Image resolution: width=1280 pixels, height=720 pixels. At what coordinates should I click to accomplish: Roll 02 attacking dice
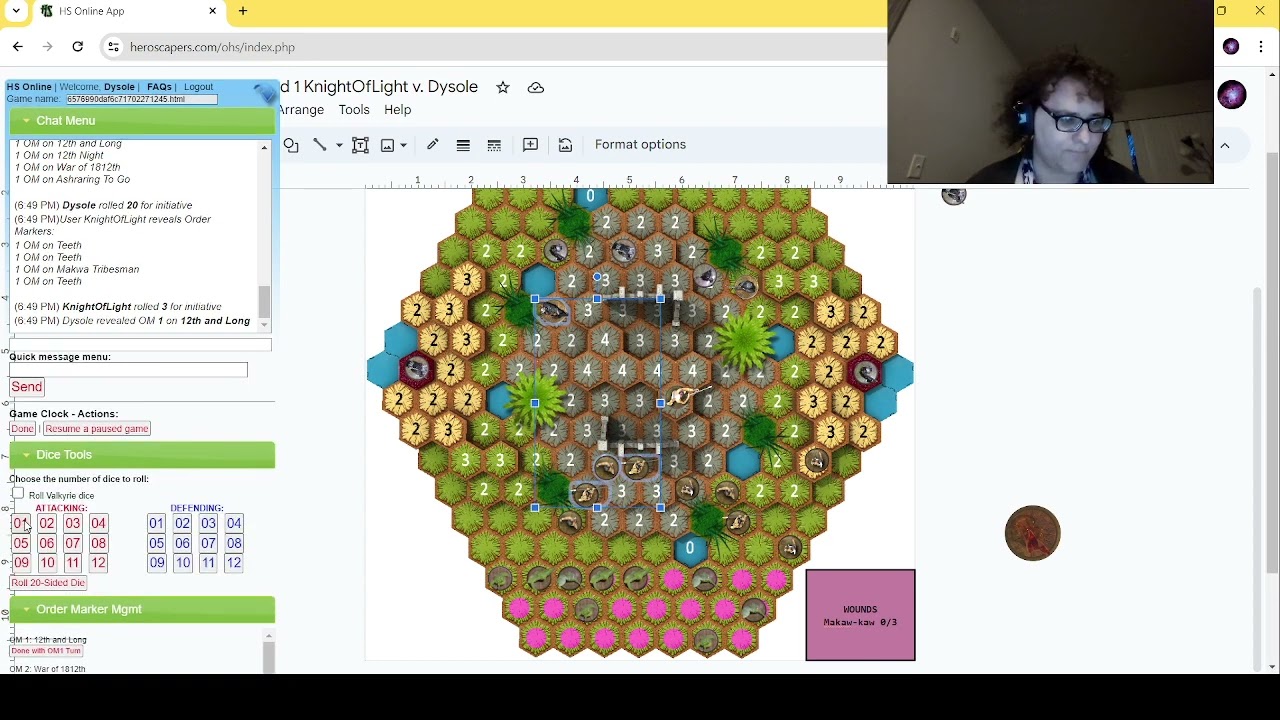47,524
